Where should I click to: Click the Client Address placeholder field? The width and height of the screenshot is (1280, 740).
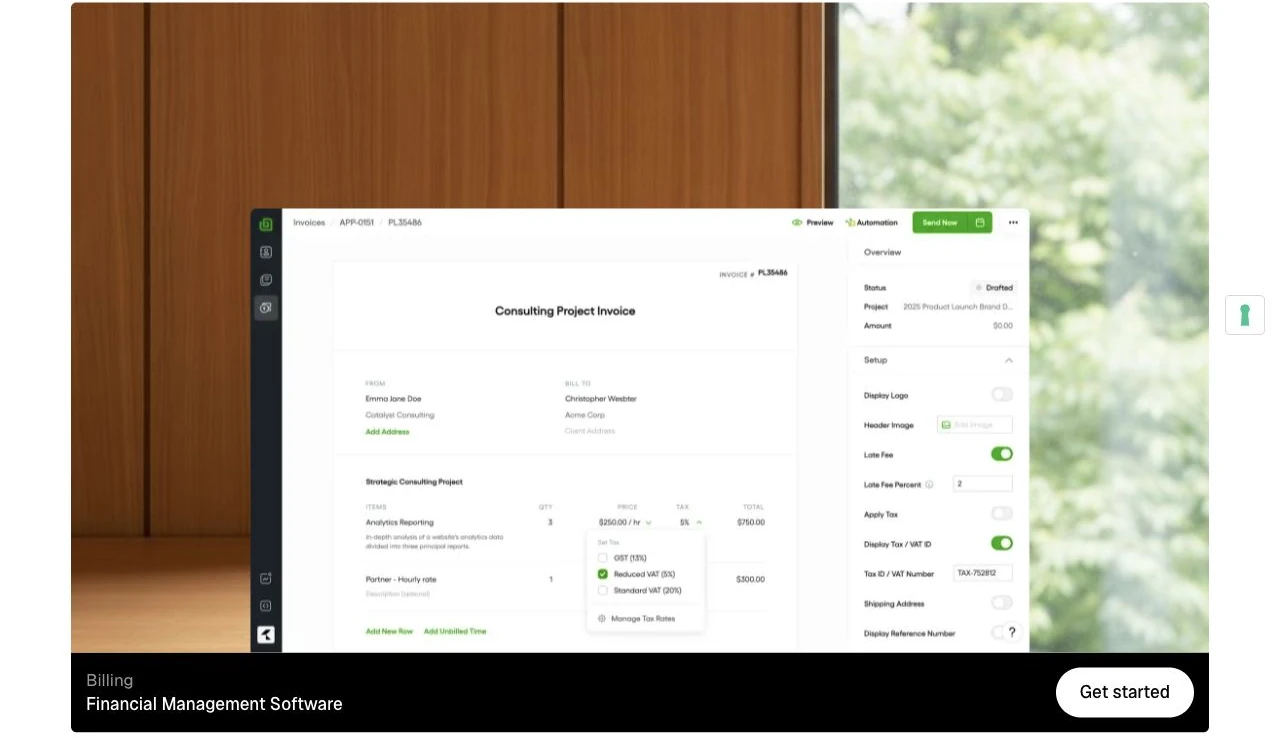click(x=590, y=431)
